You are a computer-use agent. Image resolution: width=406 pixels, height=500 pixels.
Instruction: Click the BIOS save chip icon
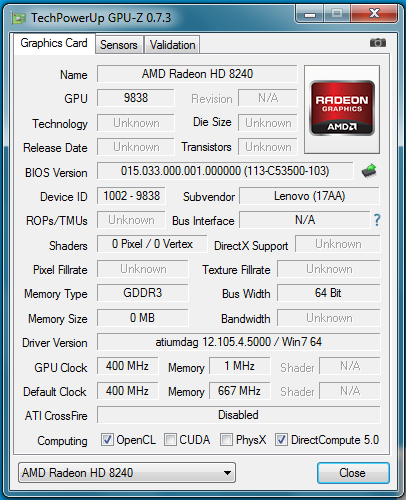(x=369, y=171)
